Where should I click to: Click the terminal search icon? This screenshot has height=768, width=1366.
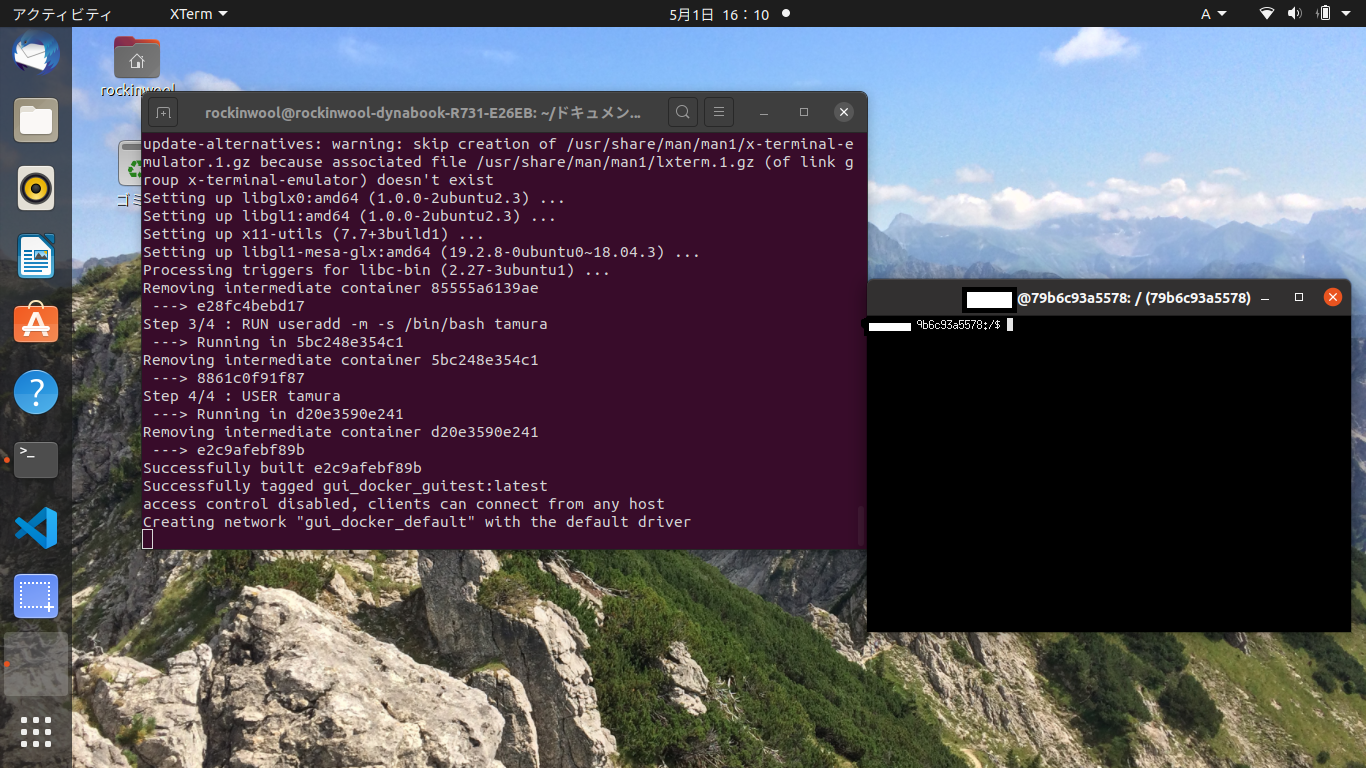682,112
